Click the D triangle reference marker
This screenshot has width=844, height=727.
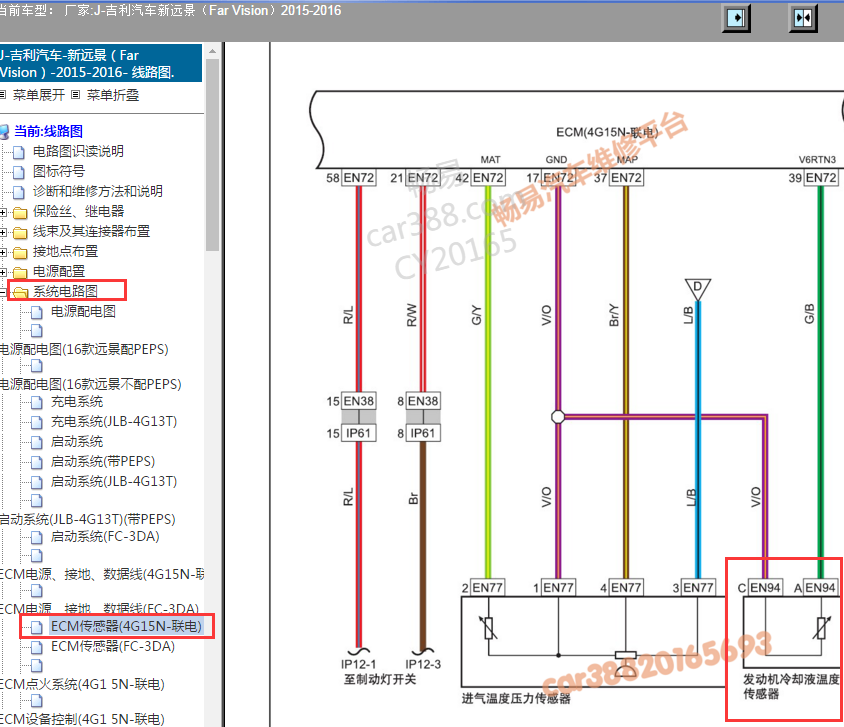pyautogui.click(x=698, y=288)
